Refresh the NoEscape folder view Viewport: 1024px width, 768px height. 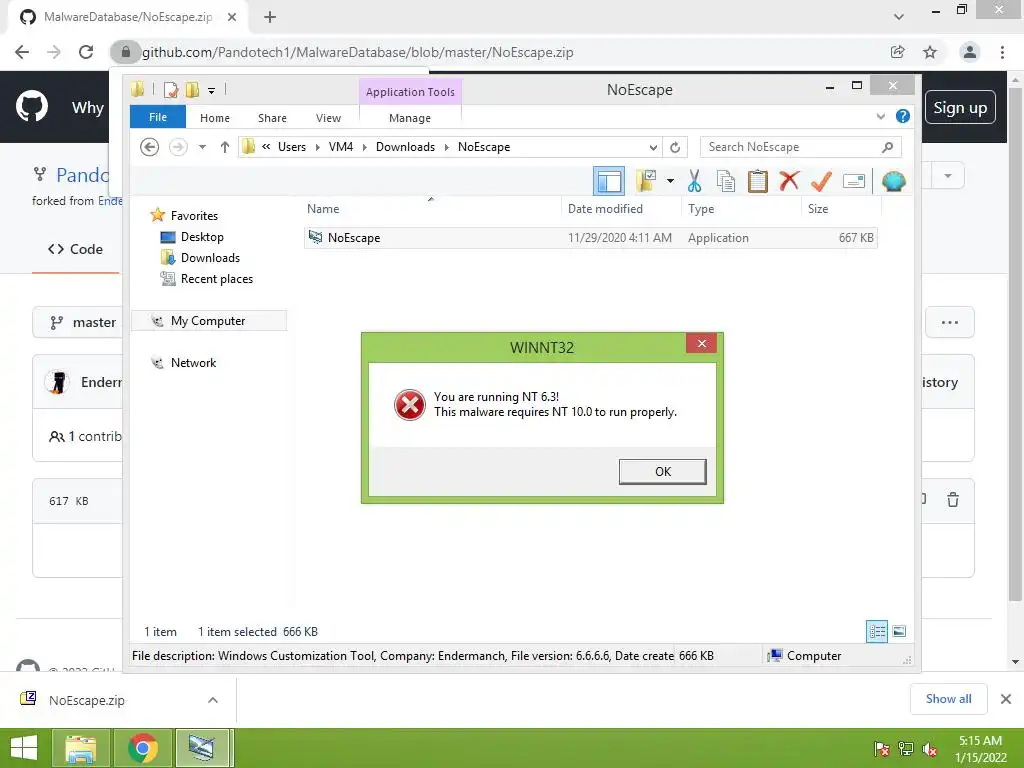click(675, 147)
